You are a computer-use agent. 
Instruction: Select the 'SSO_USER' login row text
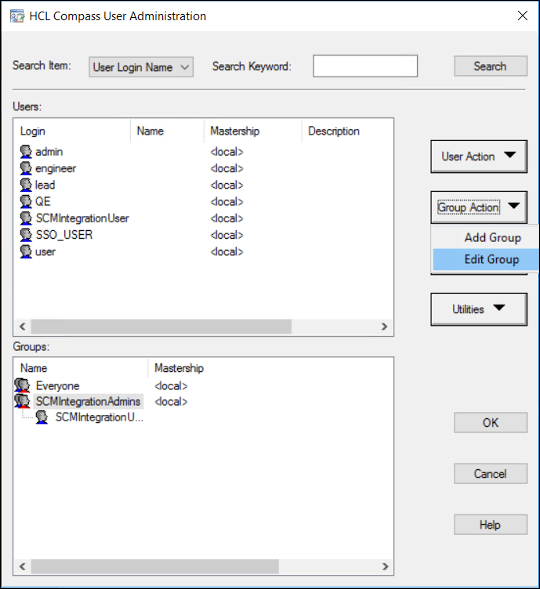(x=64, y=235)
